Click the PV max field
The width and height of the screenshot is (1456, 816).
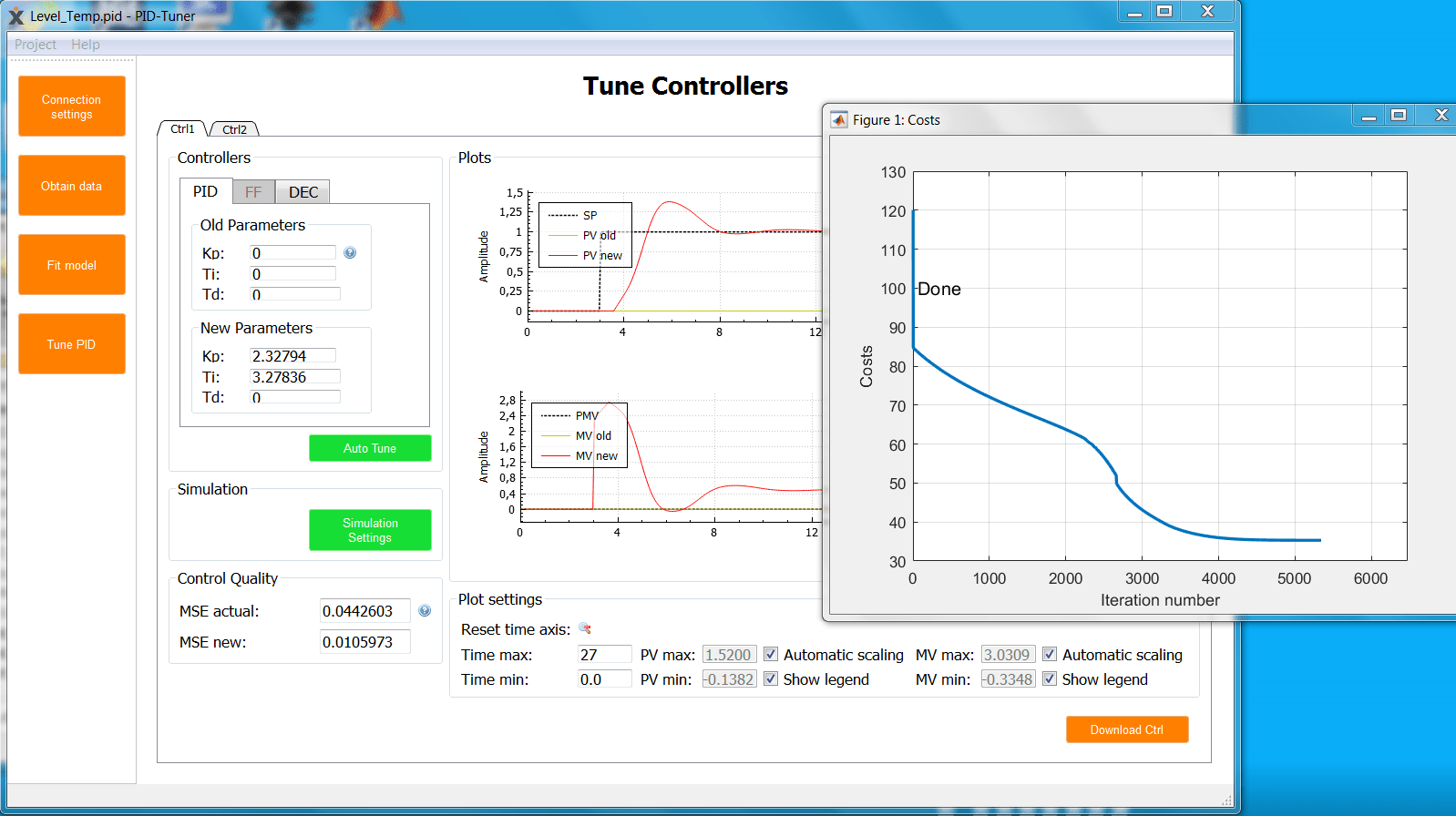point(729,654)
